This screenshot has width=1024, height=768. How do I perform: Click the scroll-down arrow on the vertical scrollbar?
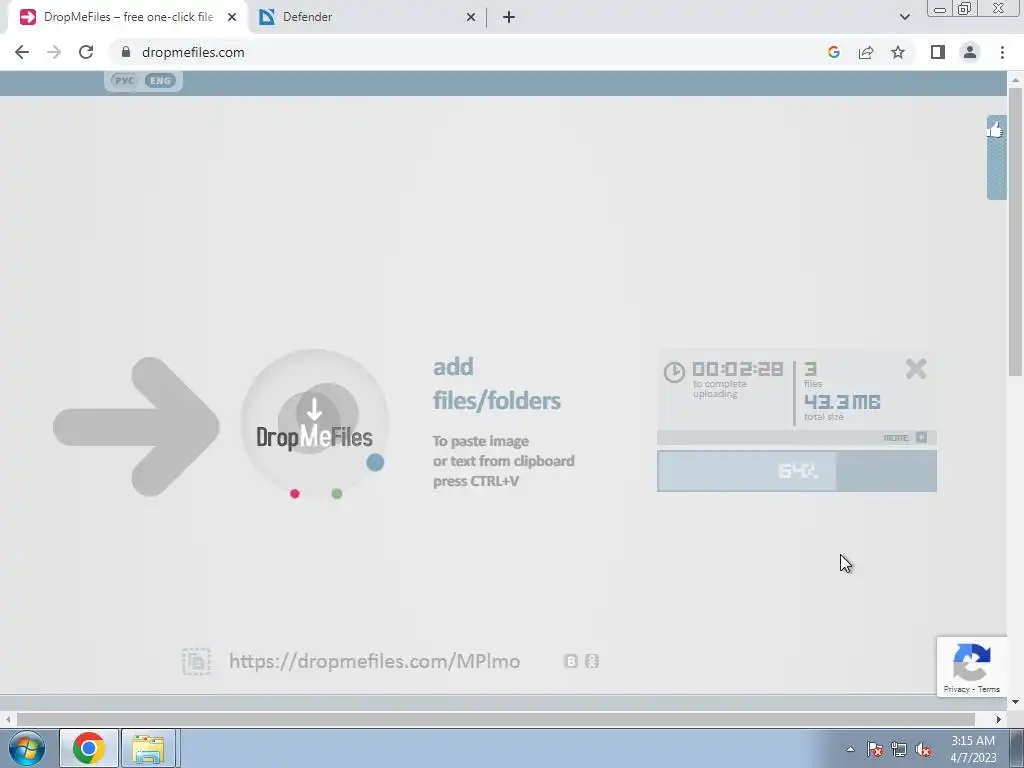point(1015,702)
